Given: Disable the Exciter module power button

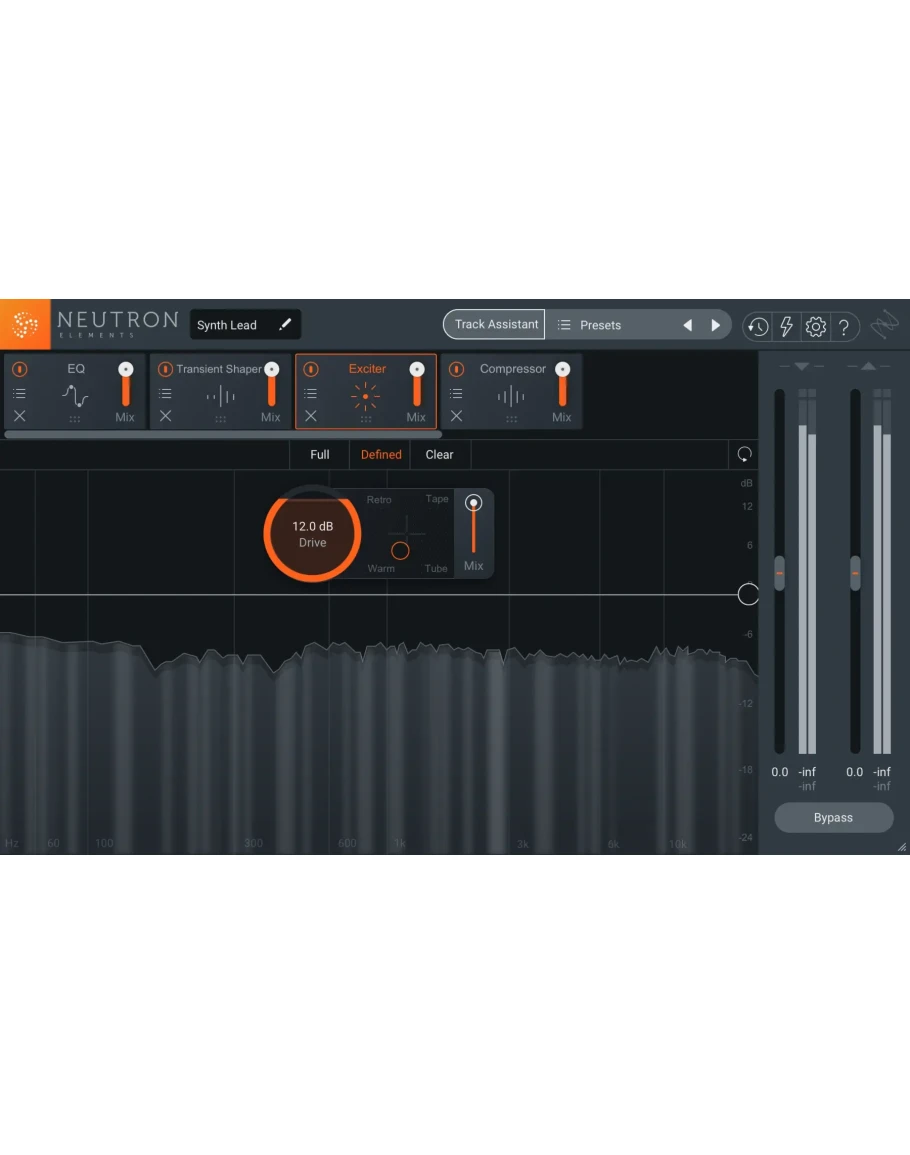Looking at the screenshot, I should 311,369.
